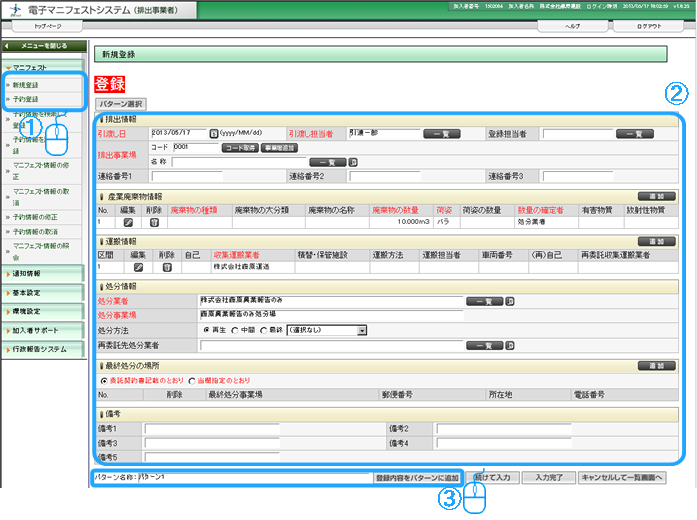697x520 pixels.
Task: Open 予約情報の取消 in the sidebar
Action: pyautogui.click(x=35, y=232)
